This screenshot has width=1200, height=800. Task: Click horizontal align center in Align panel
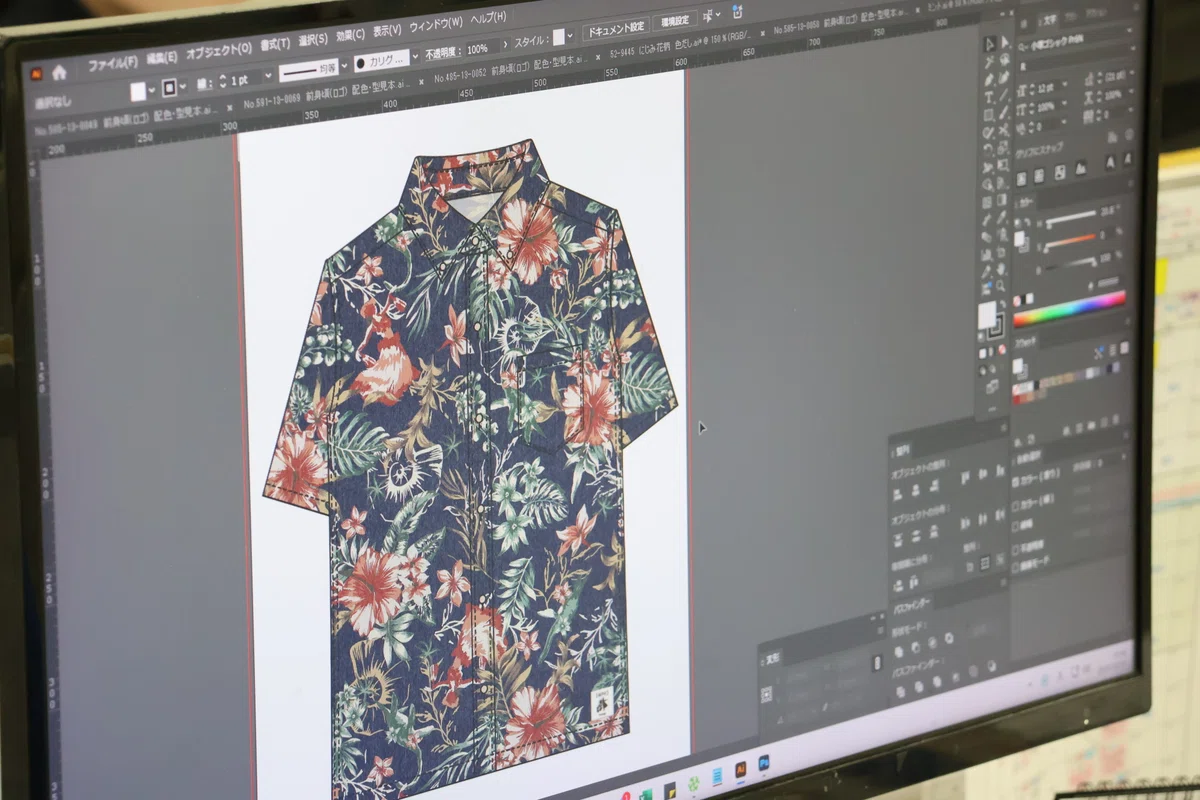[x=916, y=489]
